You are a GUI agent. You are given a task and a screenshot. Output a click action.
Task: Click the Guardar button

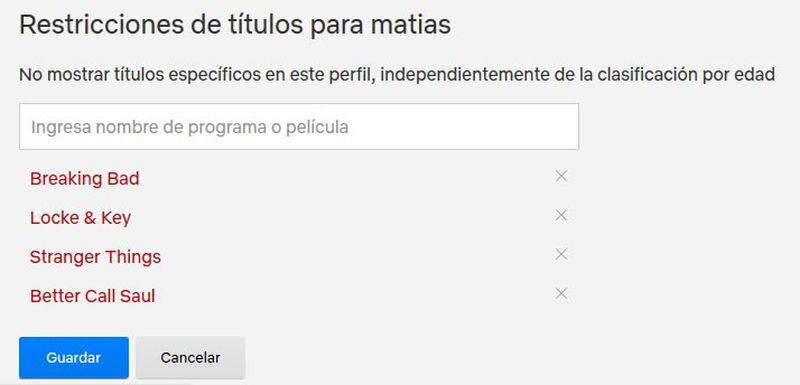(x=74, y=357)
